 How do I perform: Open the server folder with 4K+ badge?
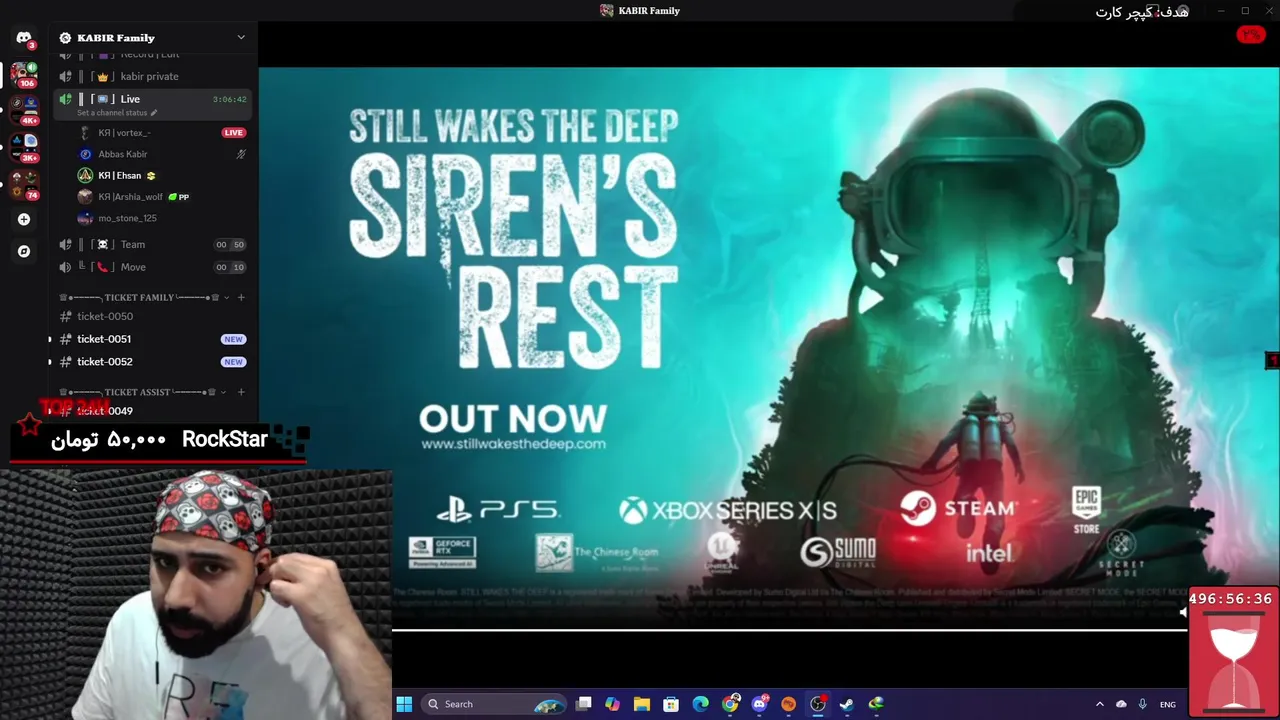point(24,110)
